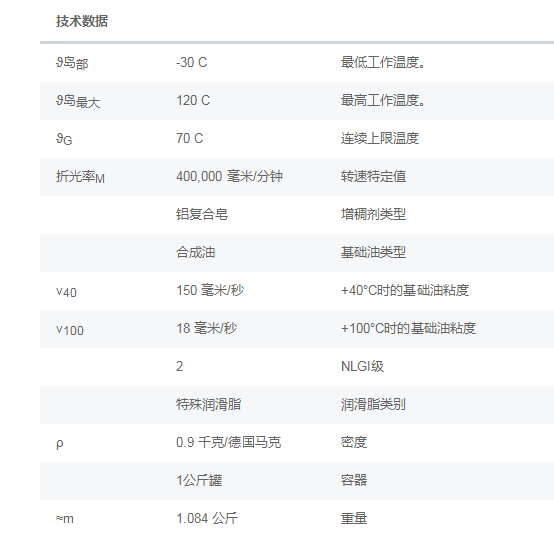Click the 连续上限温度 label

tap(380, 138)
